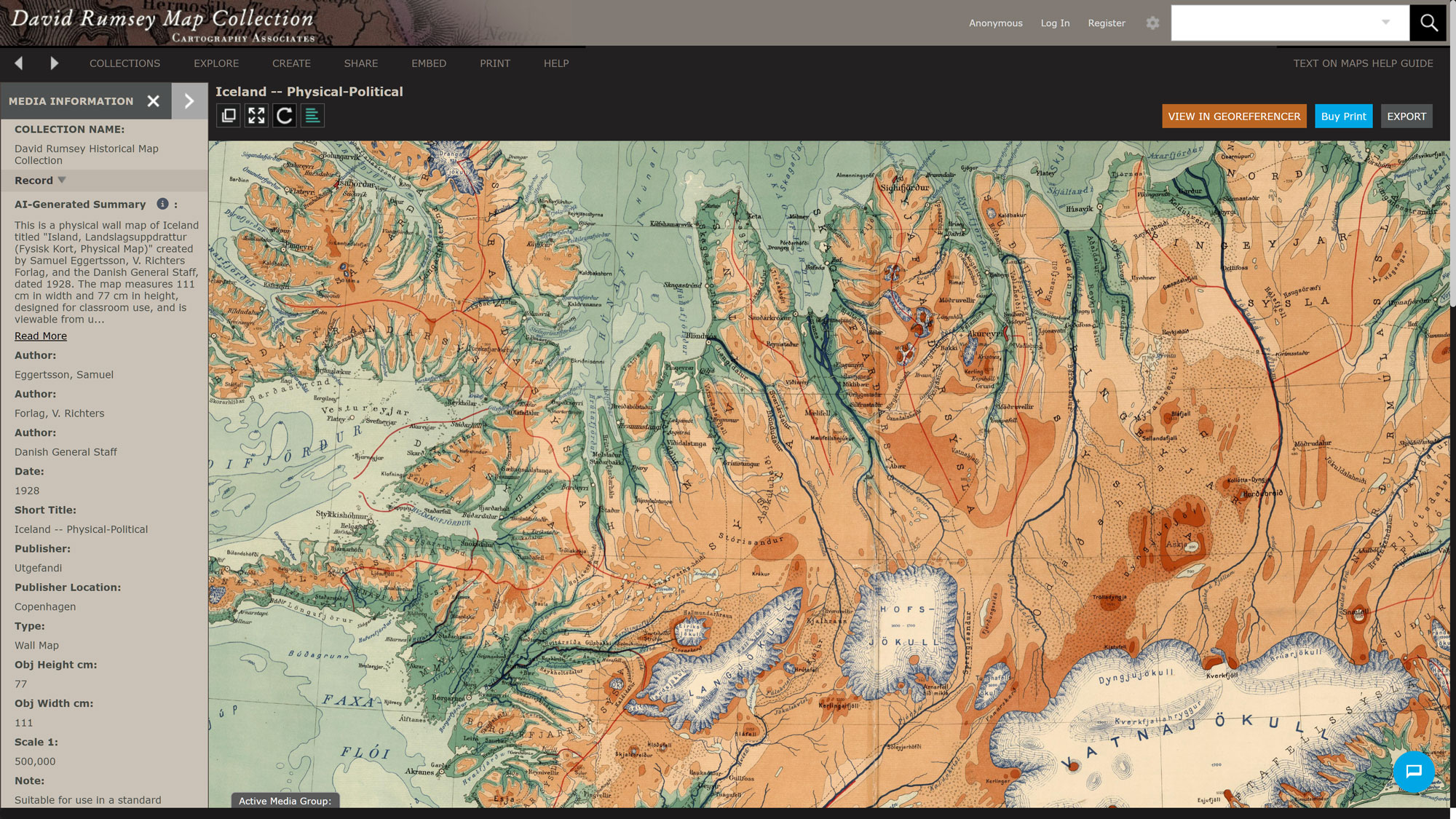Click the green text lines icon
The width and height of the screenshot is (1456, 819).
(x=312, y=116)
